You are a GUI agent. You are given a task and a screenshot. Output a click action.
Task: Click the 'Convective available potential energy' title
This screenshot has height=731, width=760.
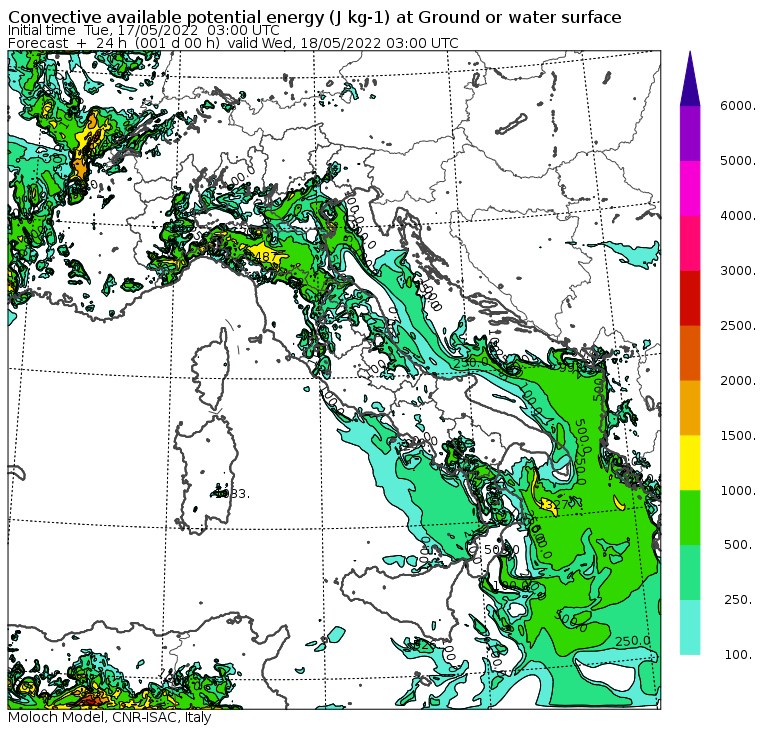315,17
